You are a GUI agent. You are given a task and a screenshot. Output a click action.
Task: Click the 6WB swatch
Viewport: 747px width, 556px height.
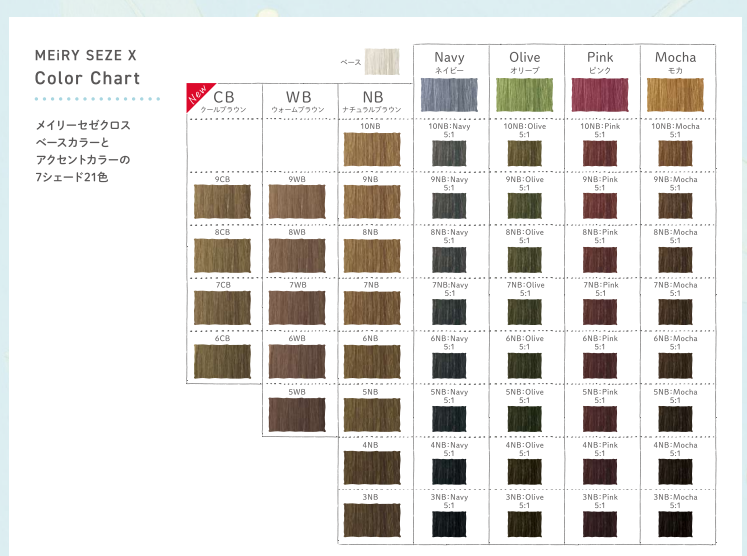coord(297,361)
